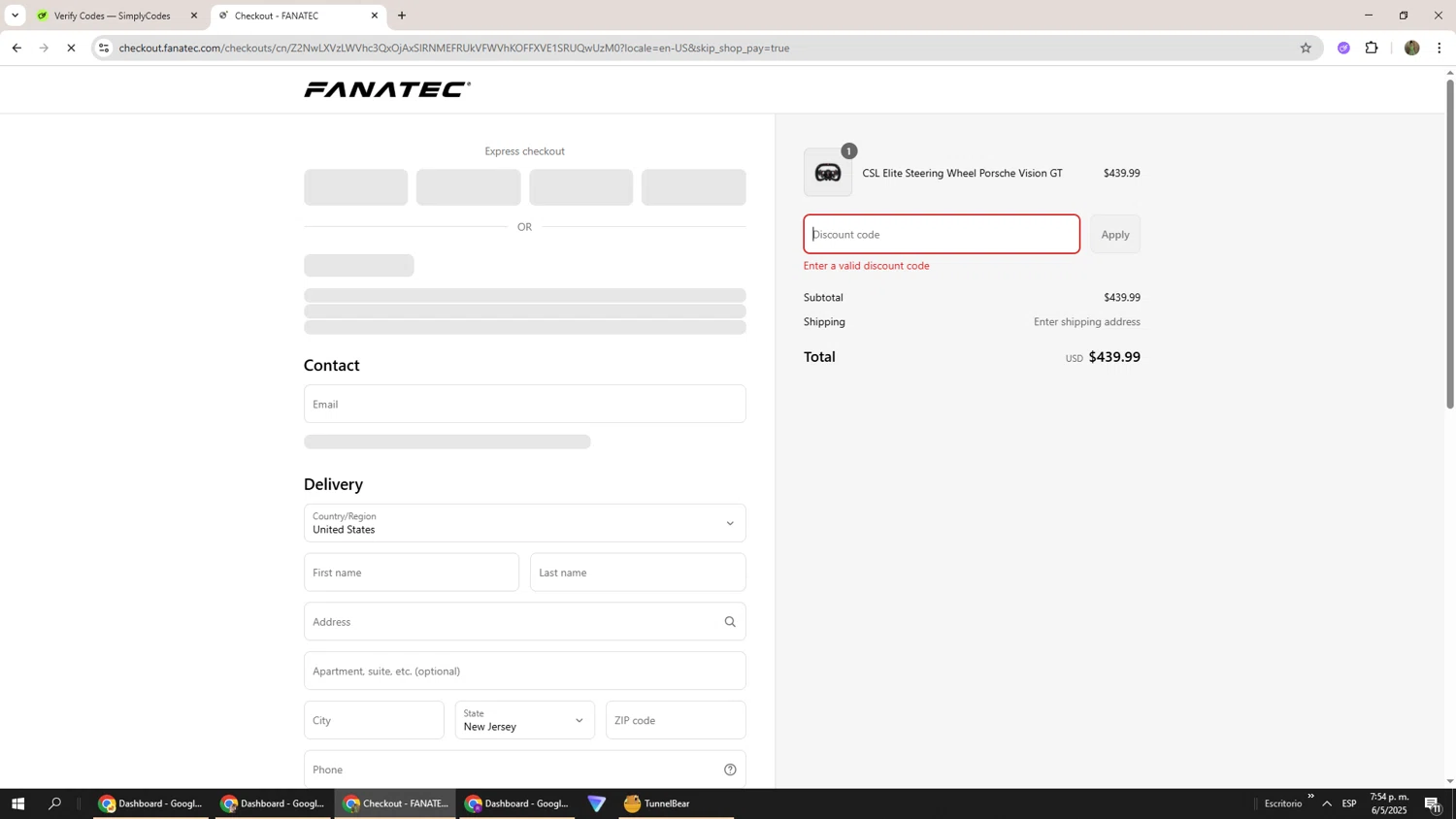Screen dimensions: 1456x819
Task: Click the ESP language indicator
Action: point(1349,803)
